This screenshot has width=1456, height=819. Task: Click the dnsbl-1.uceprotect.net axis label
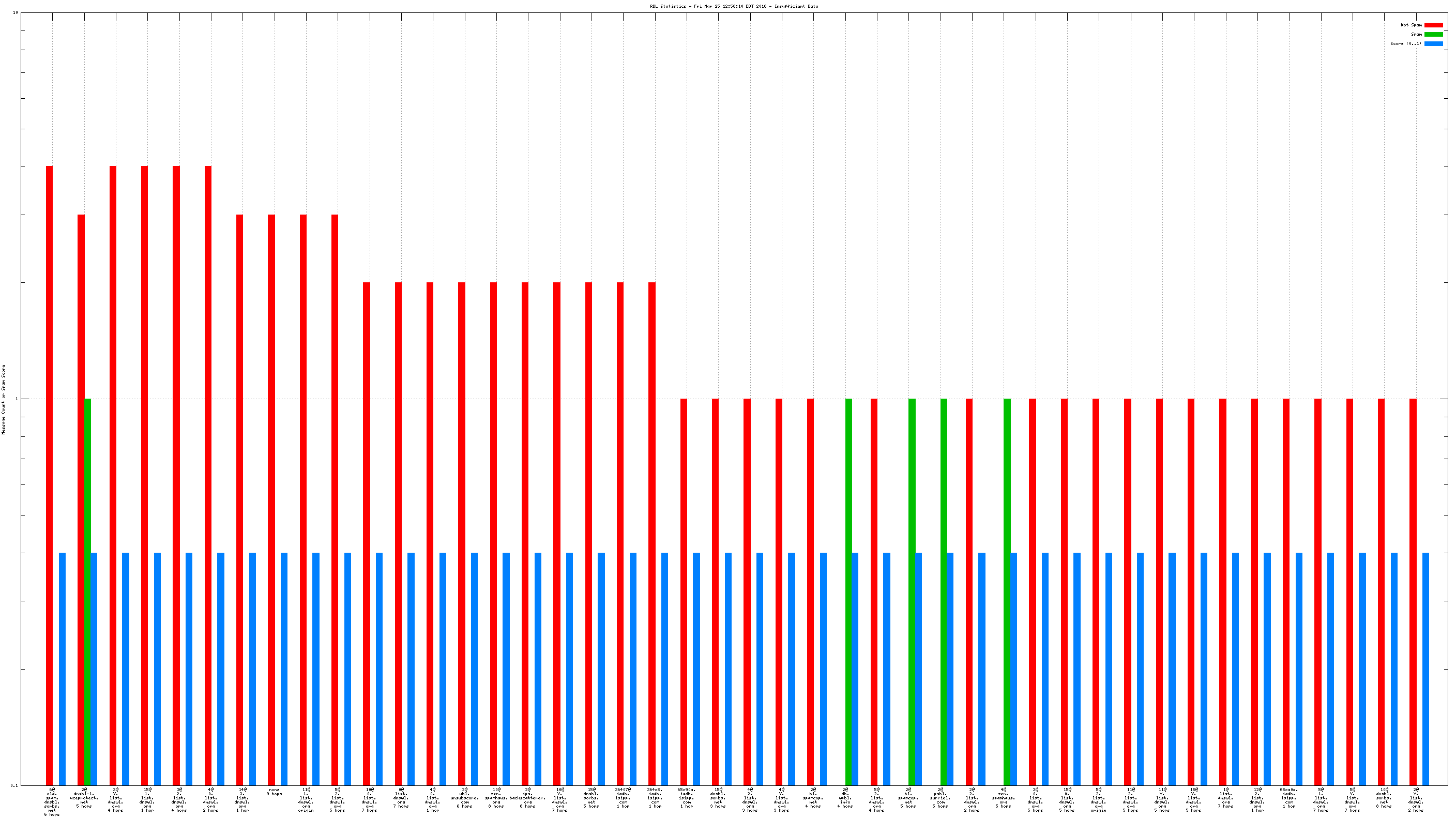pos(84,797)
